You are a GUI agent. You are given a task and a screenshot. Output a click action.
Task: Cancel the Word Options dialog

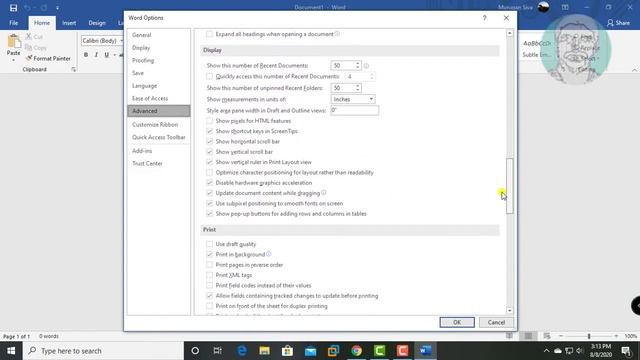496,322
